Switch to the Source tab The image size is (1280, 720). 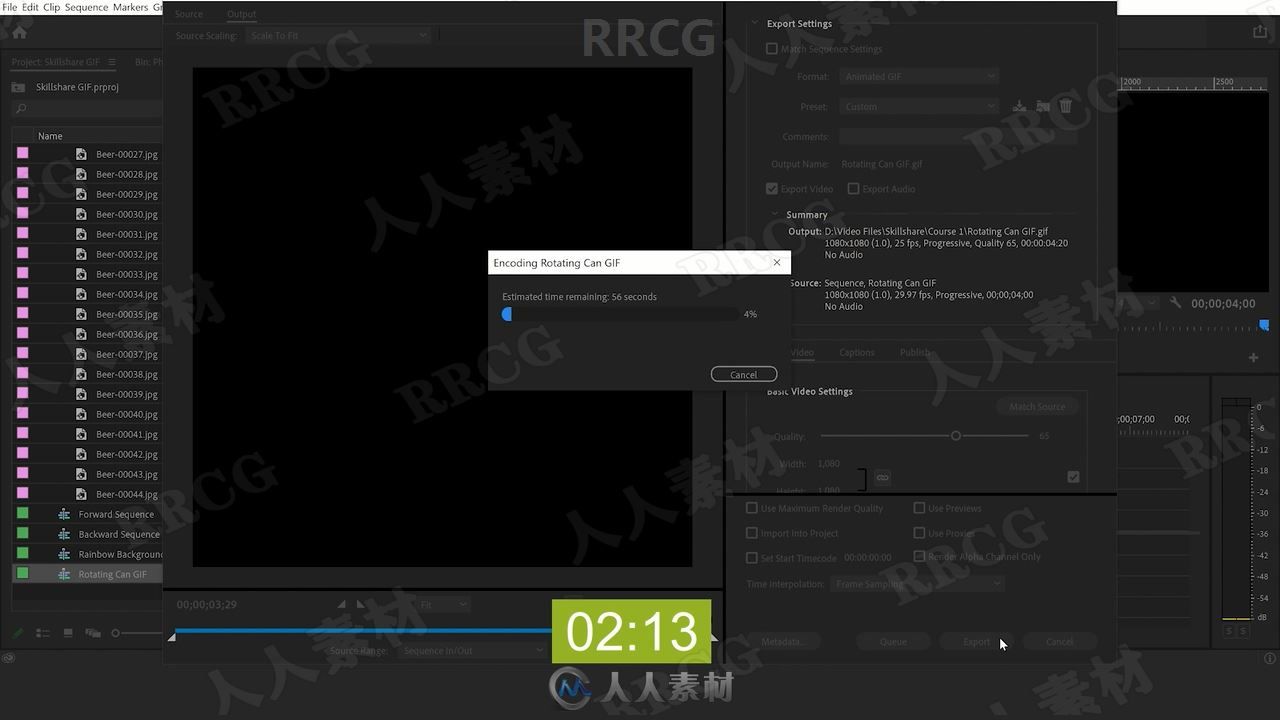point(189,14)
